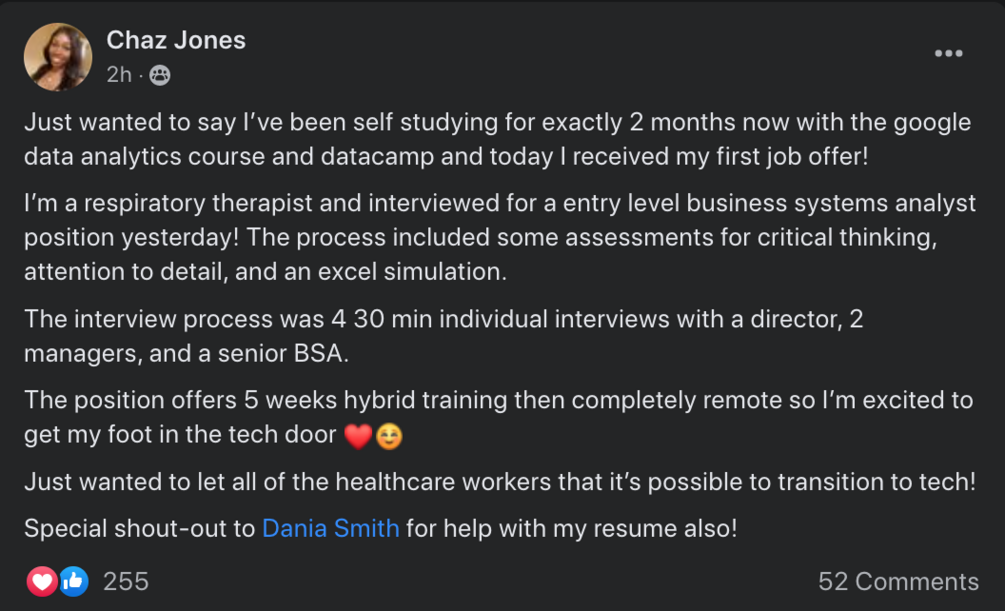Viewport: 1005px width, 611px height.
Task: Click the blue thumbs-up reaction icon
Action: [x=73, y=581]
